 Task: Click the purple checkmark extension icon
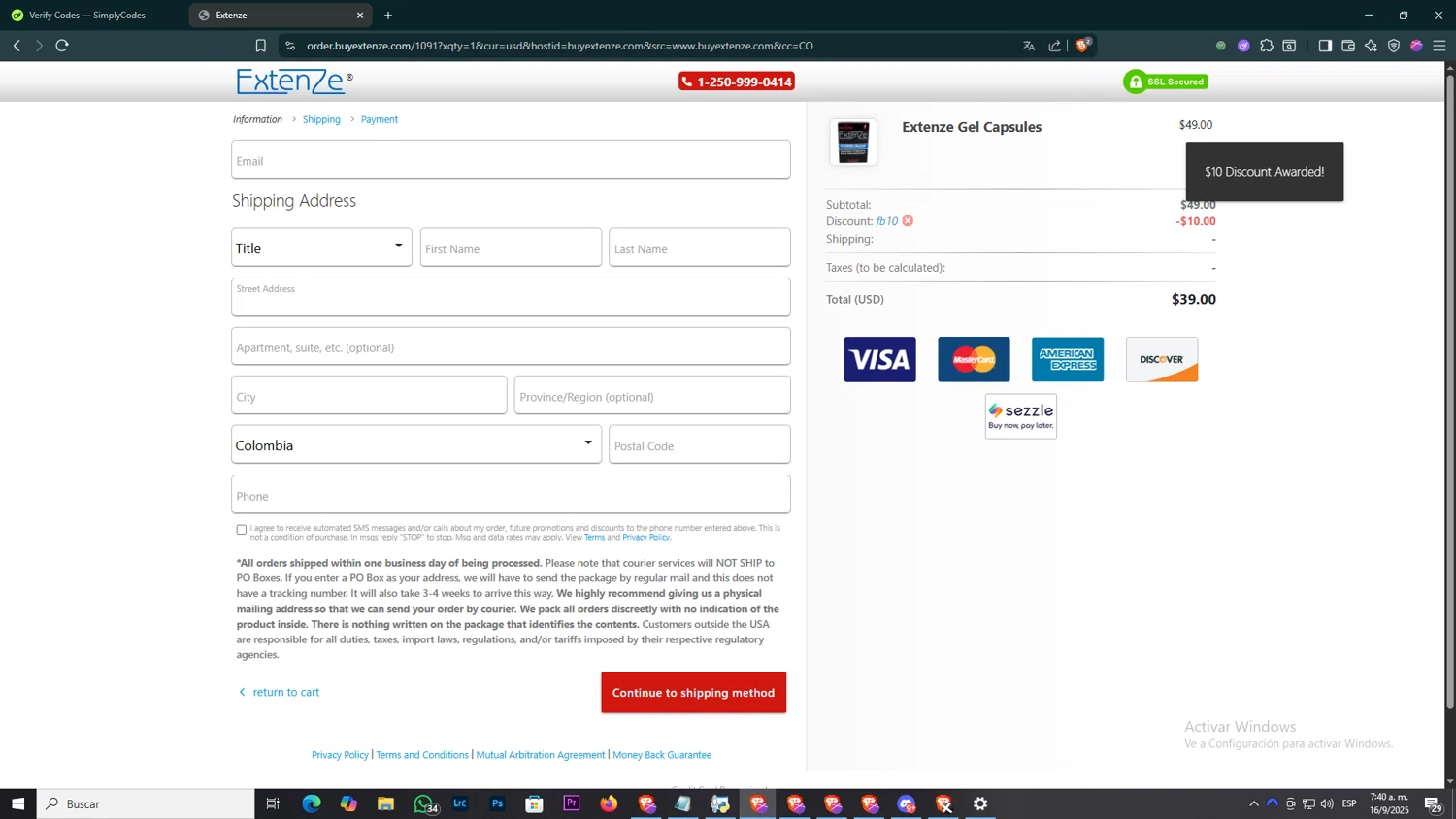(1243, 46)
